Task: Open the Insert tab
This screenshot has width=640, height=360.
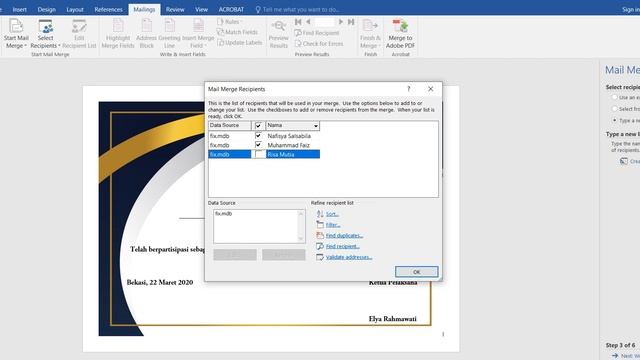Action: 20,9
